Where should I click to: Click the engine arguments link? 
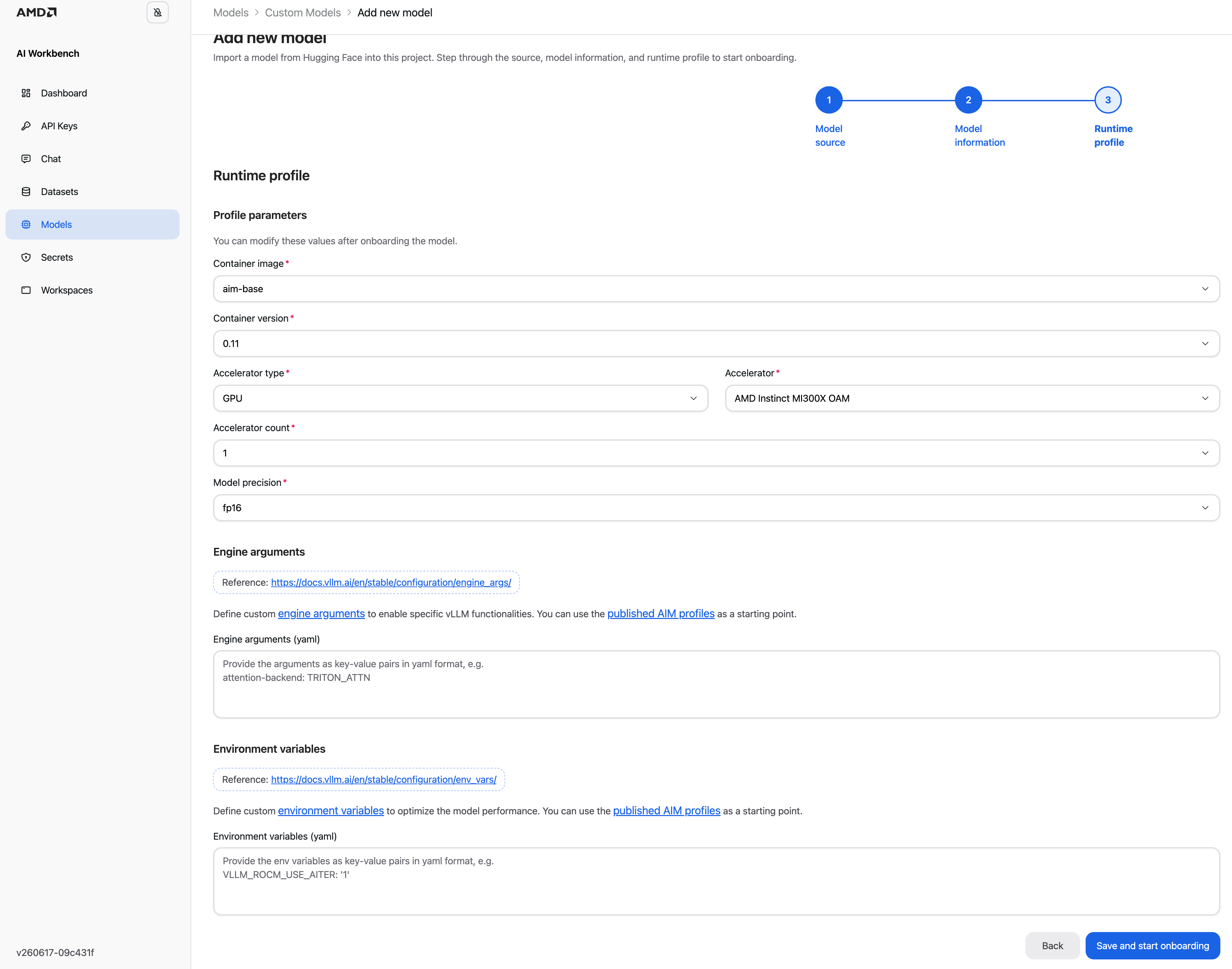coord(321,614)
